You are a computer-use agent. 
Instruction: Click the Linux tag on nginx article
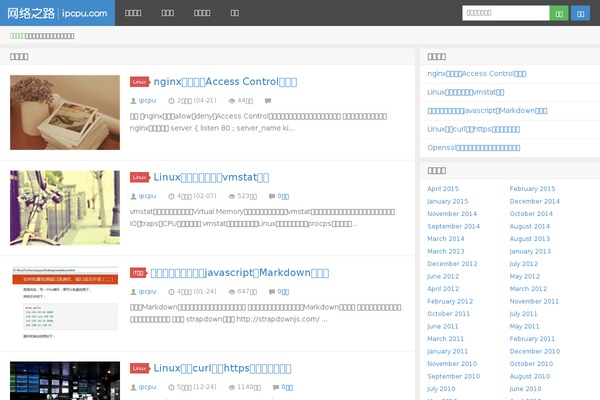tap(139, 82)
